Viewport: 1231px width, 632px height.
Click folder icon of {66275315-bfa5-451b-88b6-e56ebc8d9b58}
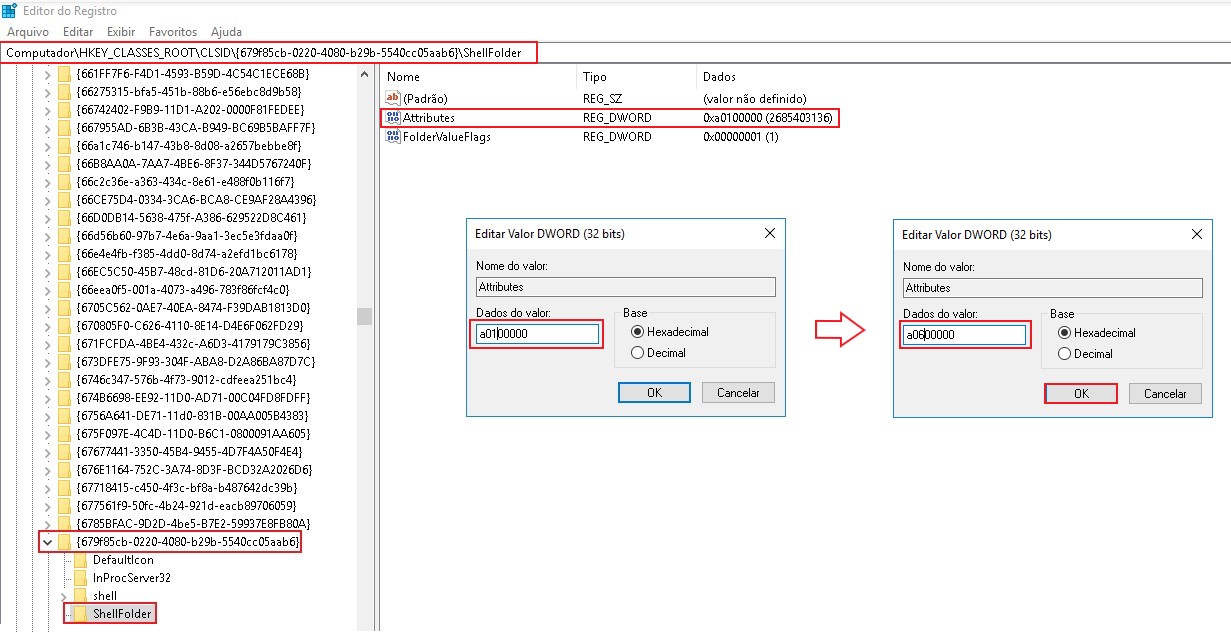(x=65, y=92)
